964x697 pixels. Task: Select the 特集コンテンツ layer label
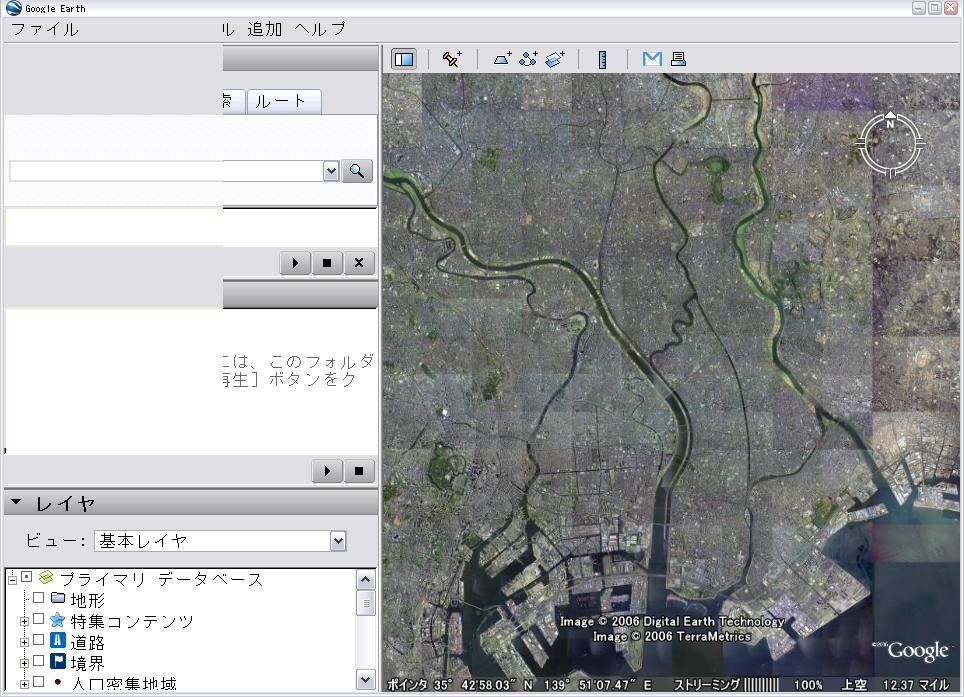tap(132, 621)
